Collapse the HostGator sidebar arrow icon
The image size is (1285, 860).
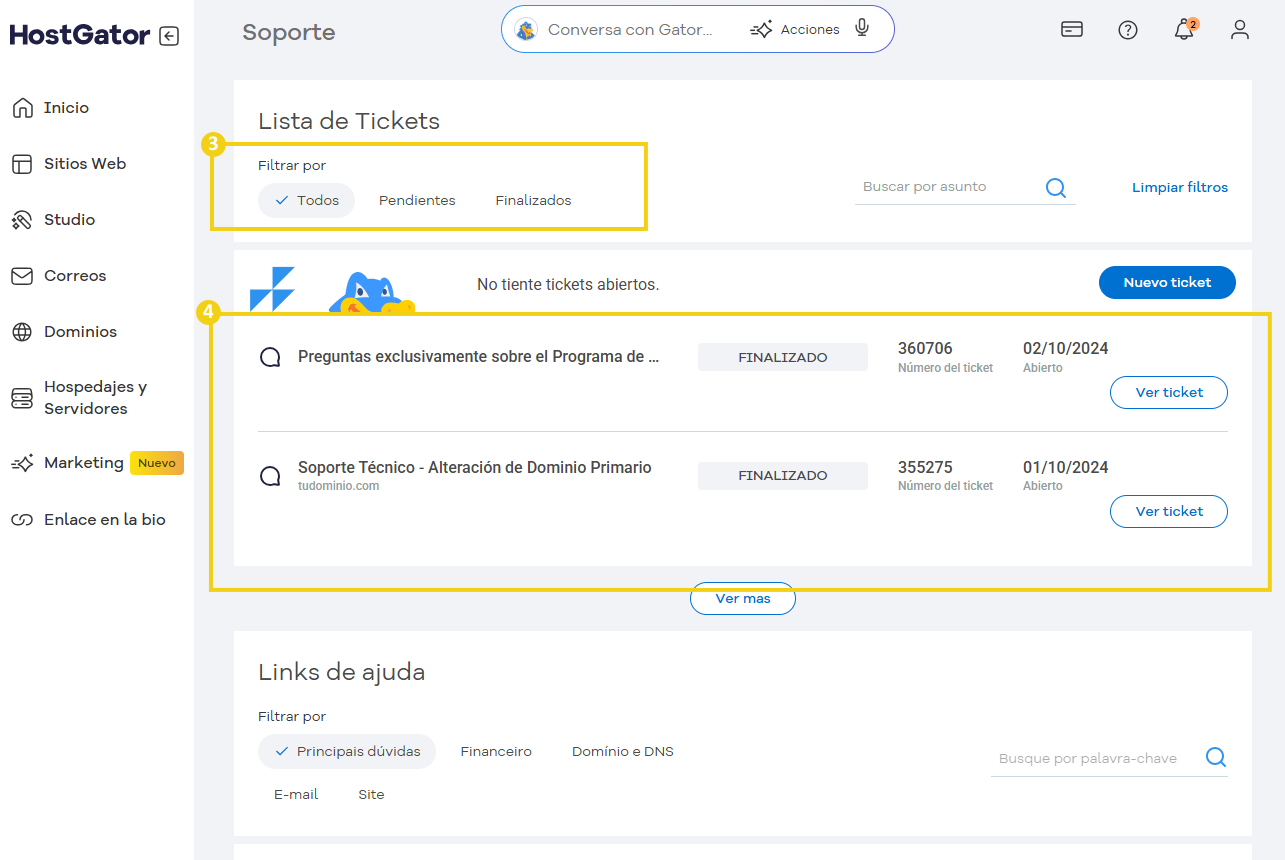pos(169,37)
